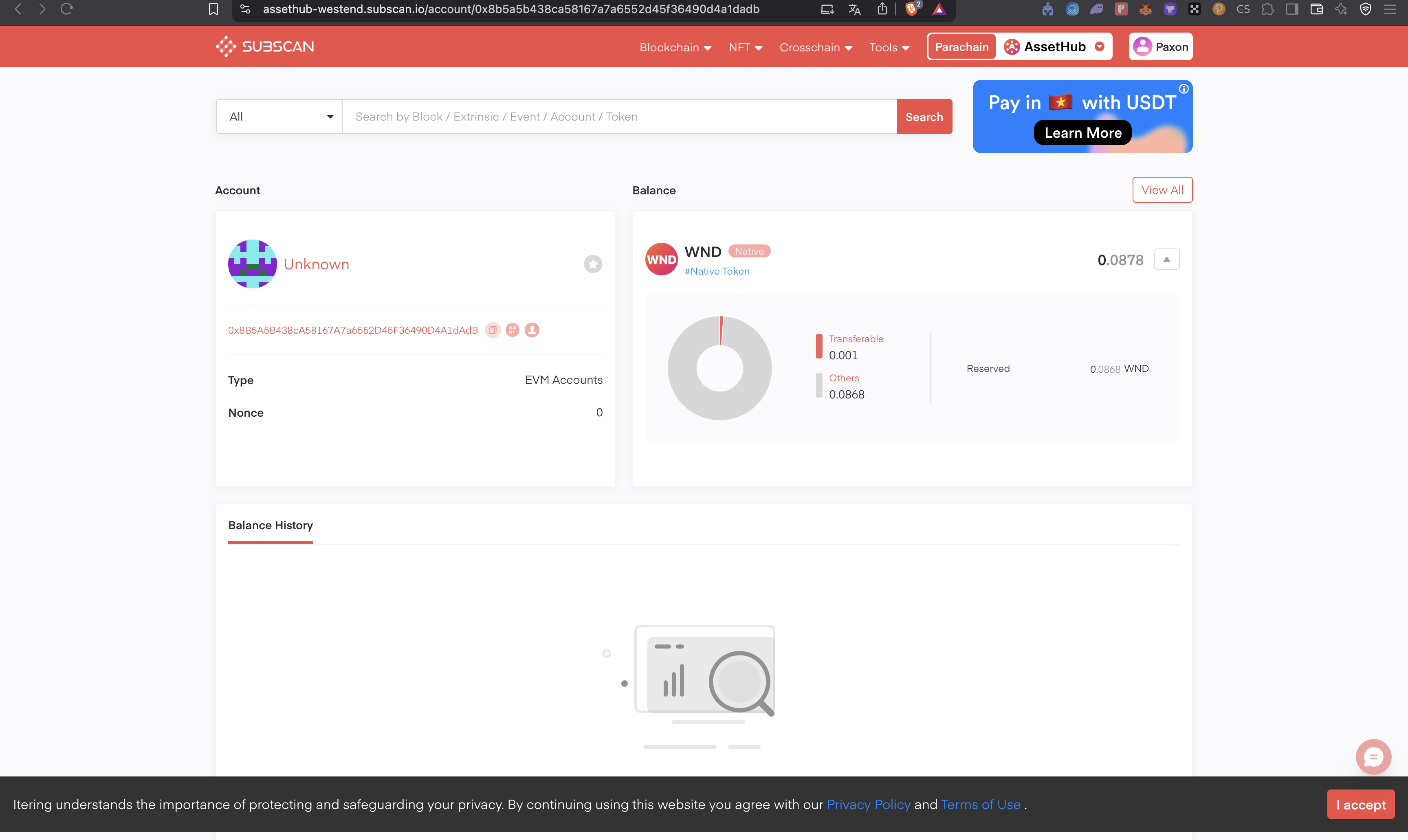Open Brave VPN shield icon
Viewport: 1408px width, 840px height.
[1366, 9]
